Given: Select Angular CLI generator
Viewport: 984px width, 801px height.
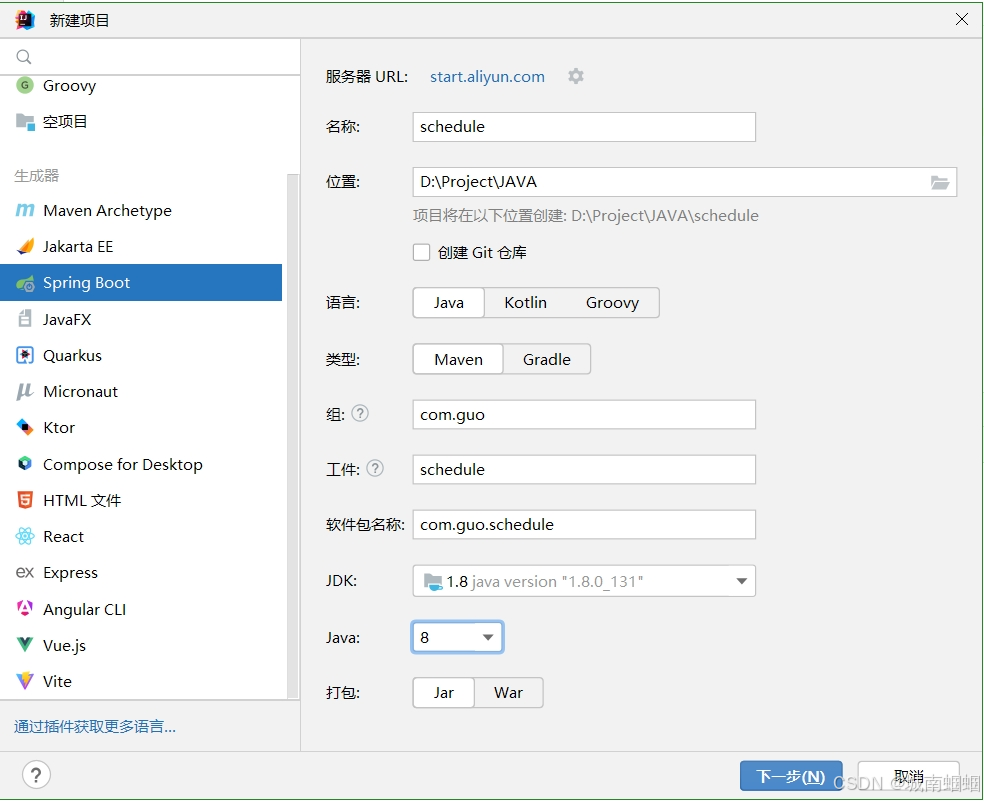Looking at the screenshot, I should [x=141, y=609].
